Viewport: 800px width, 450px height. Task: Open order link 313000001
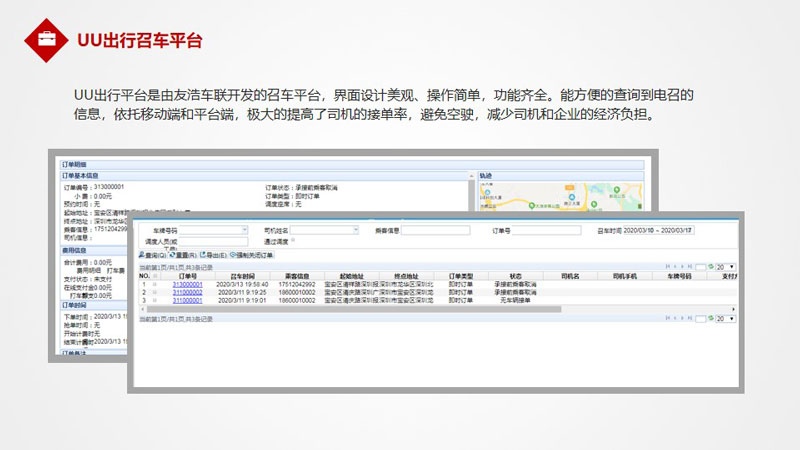click(x=187, y=284)
